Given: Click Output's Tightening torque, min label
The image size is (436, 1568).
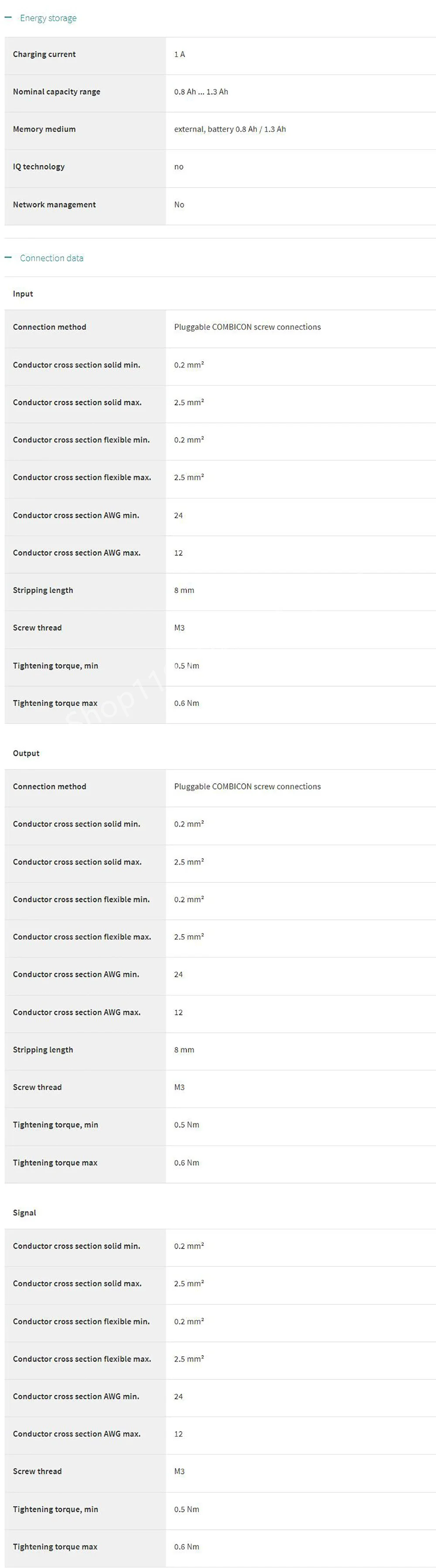Looking at the screenshot, I should coord(55,1125).
